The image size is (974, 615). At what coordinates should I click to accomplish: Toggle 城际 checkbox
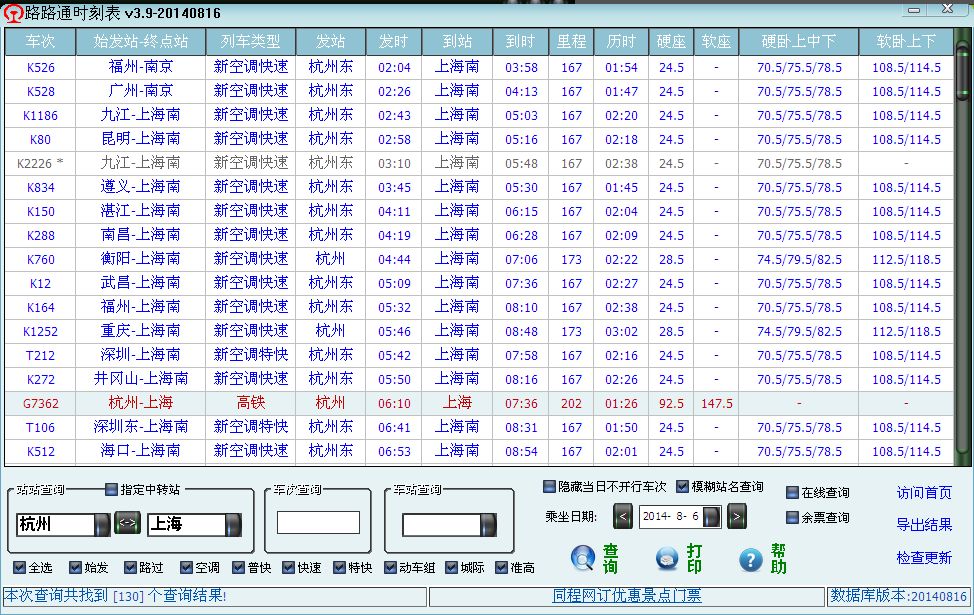[x=452, y=567]
